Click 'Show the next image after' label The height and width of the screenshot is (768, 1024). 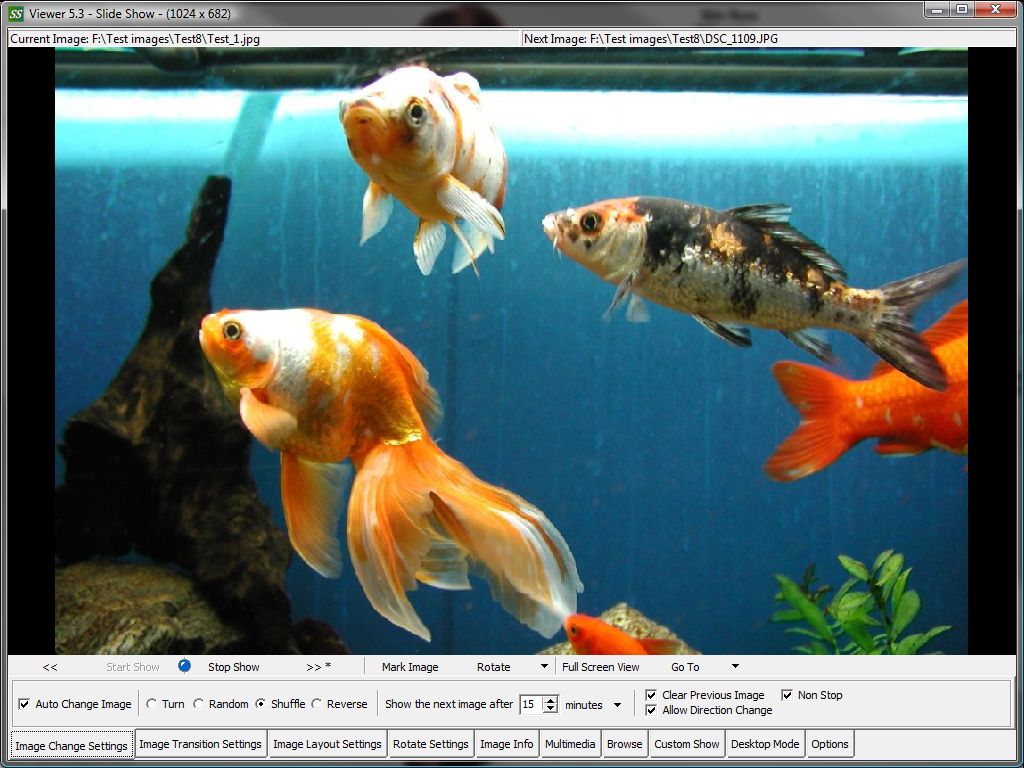pyautogui.click(x=449, y=704)
